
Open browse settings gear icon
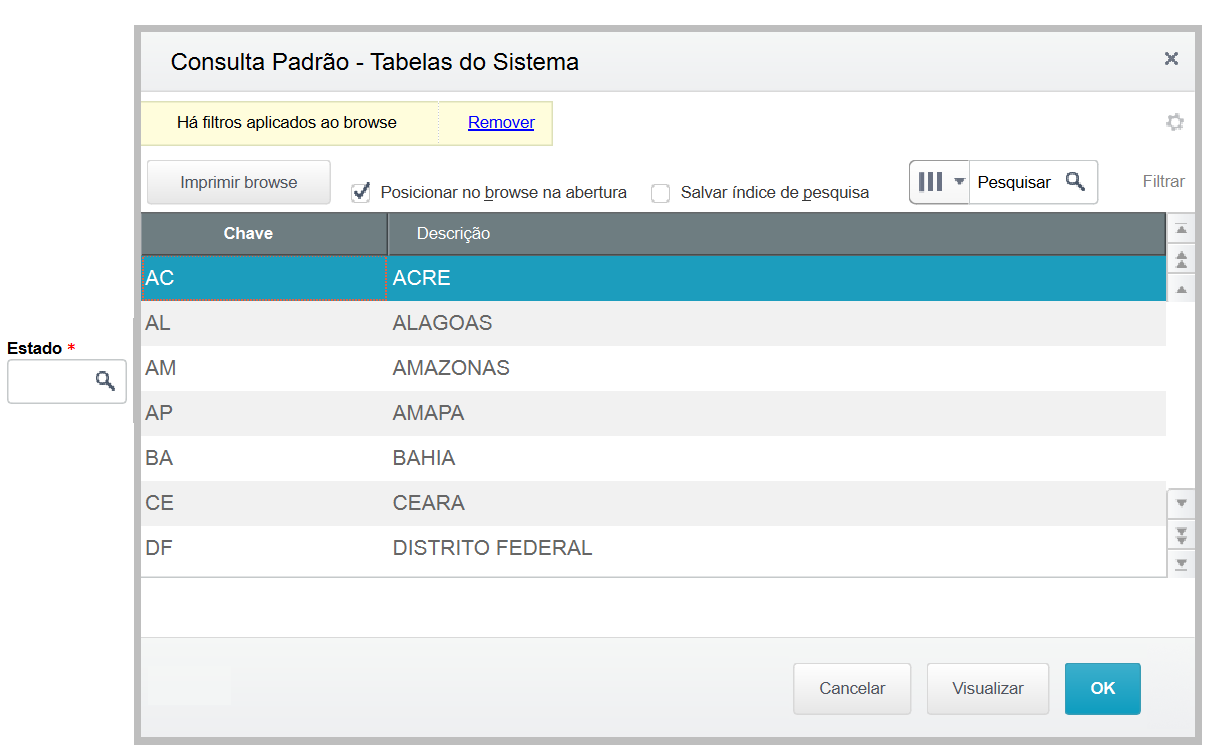(x=1175, y=123)
